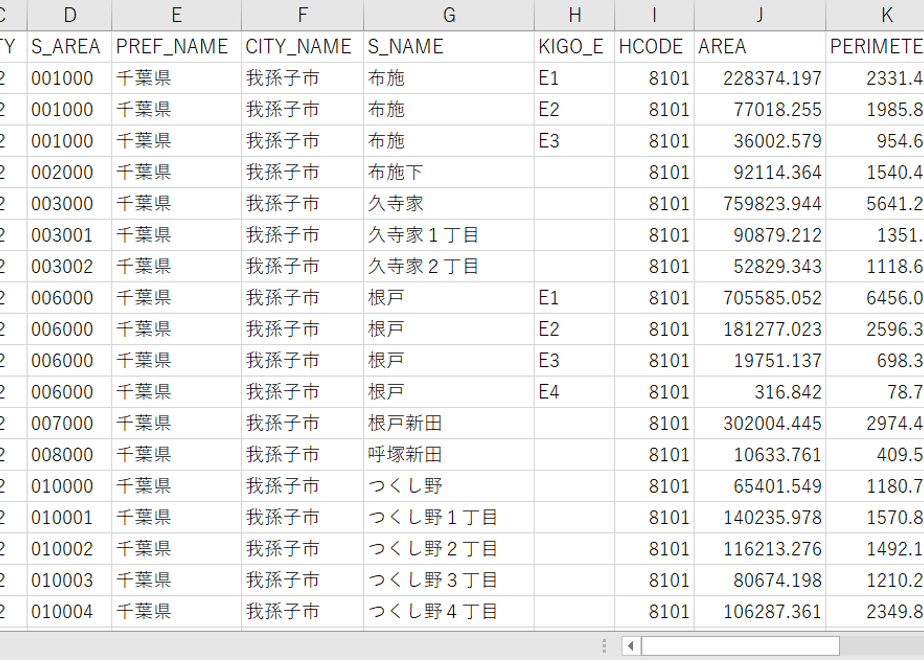The image size is (924, 660).
Task: Select area value 106287.361
Action: click(x=760, y=611)
